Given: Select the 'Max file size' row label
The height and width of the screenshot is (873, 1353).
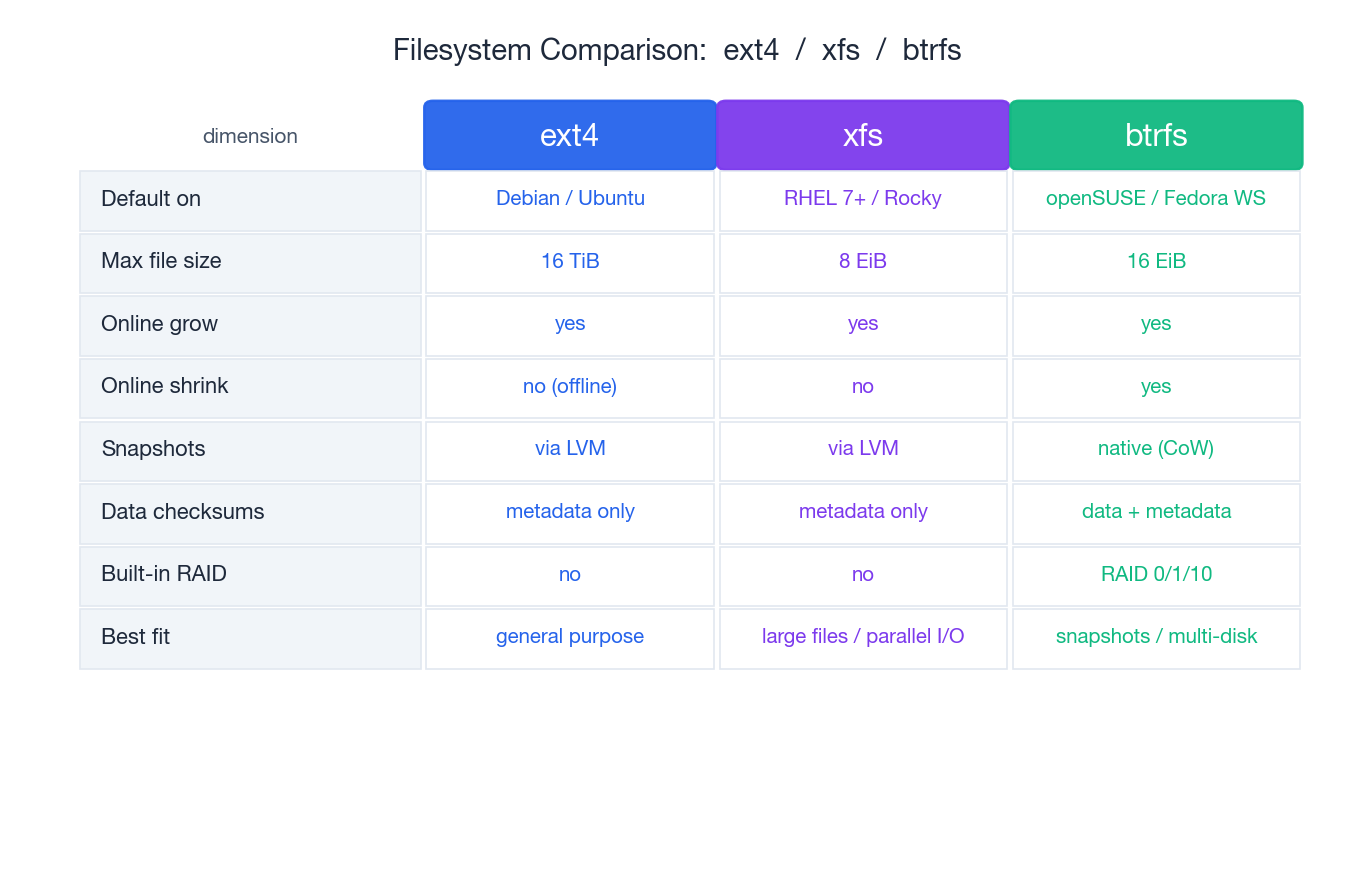Looking at the screenshot, I should coord(161,261).
